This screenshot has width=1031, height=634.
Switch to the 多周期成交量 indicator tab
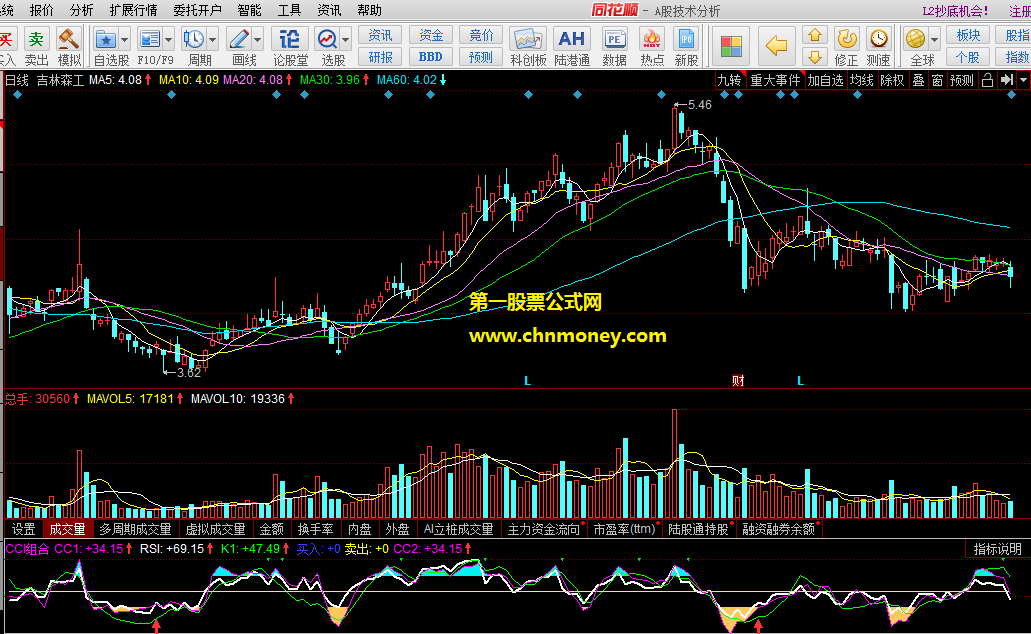click(135, 529)
